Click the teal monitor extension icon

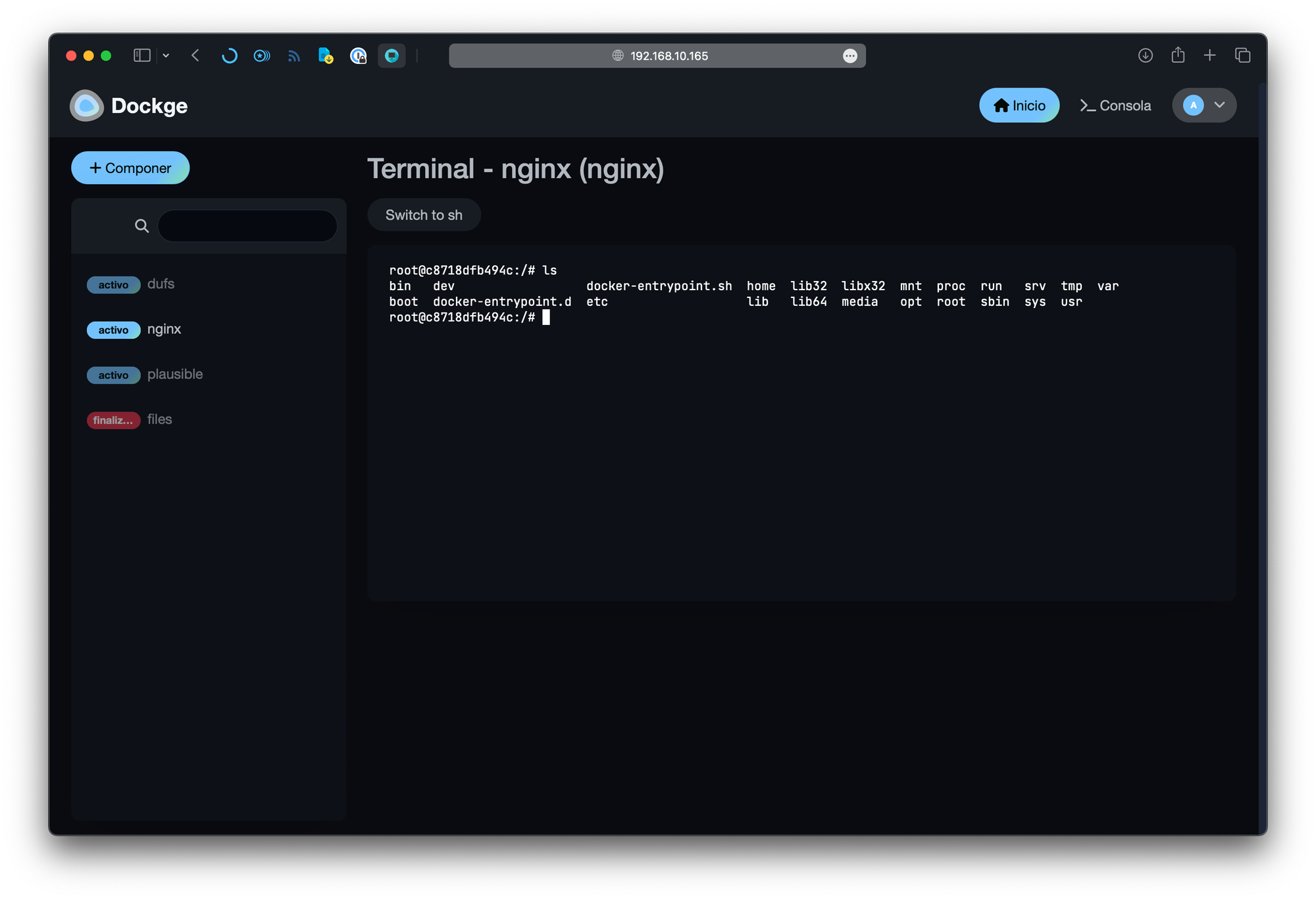(x=392, y=56)
